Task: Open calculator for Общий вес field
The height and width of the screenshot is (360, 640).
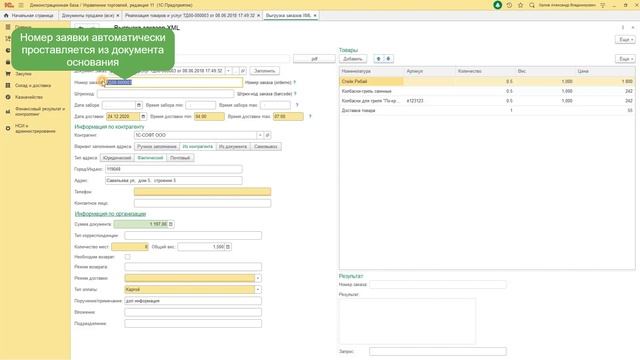Action: 228,247
